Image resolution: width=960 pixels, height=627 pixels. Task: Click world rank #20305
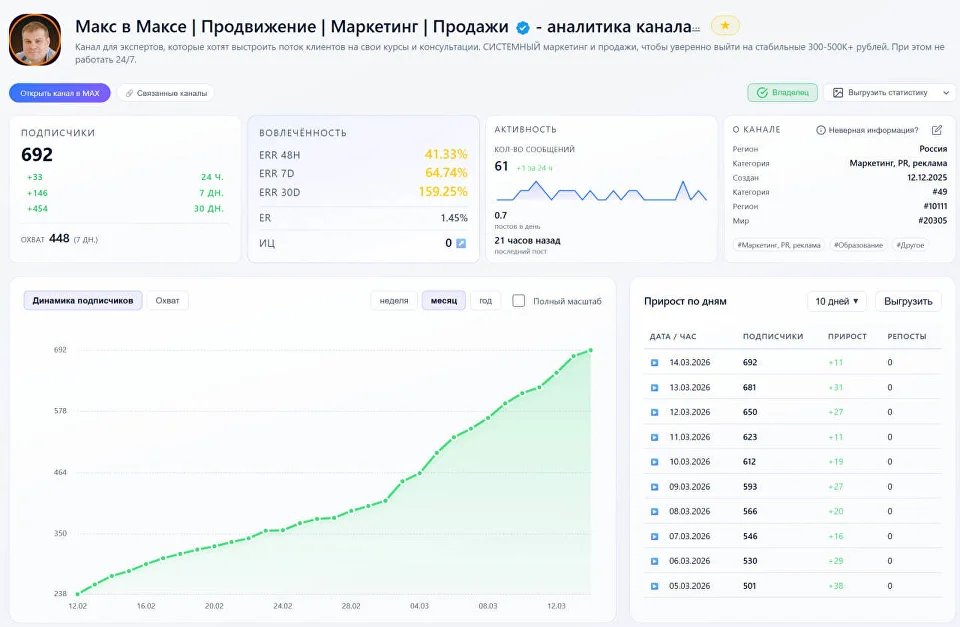click(932, 220)
